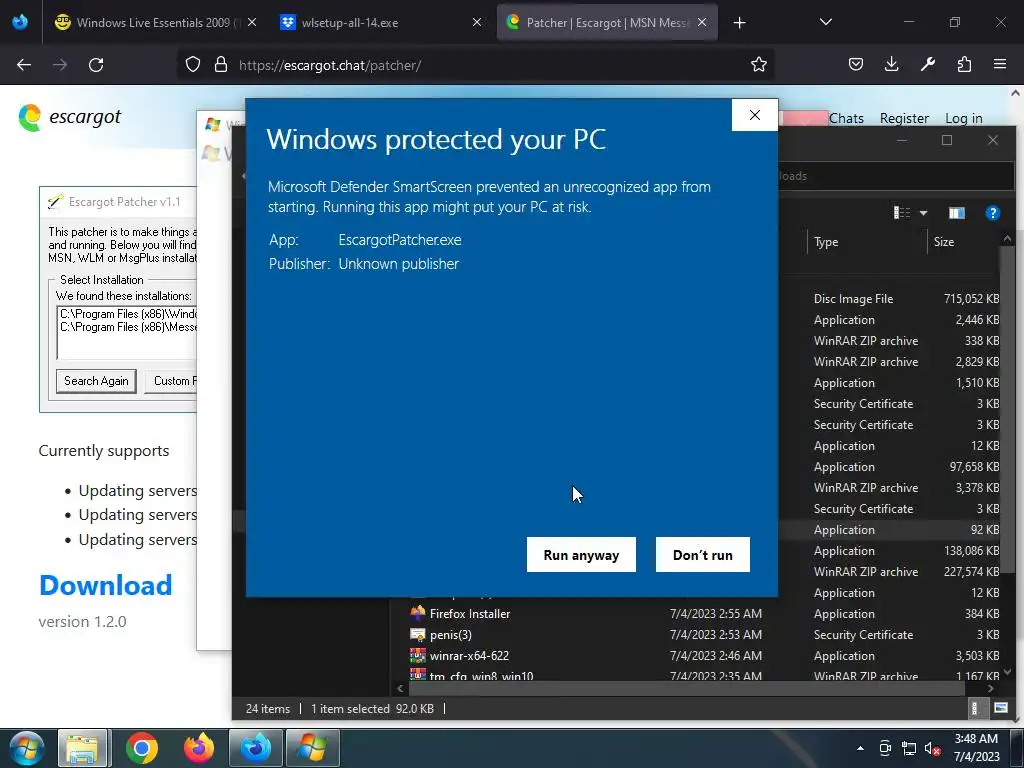Close the Windows protected your PC dialog
Image resolution: width=1024 pixels, height=768 pixels.
(x=754, y=115)
